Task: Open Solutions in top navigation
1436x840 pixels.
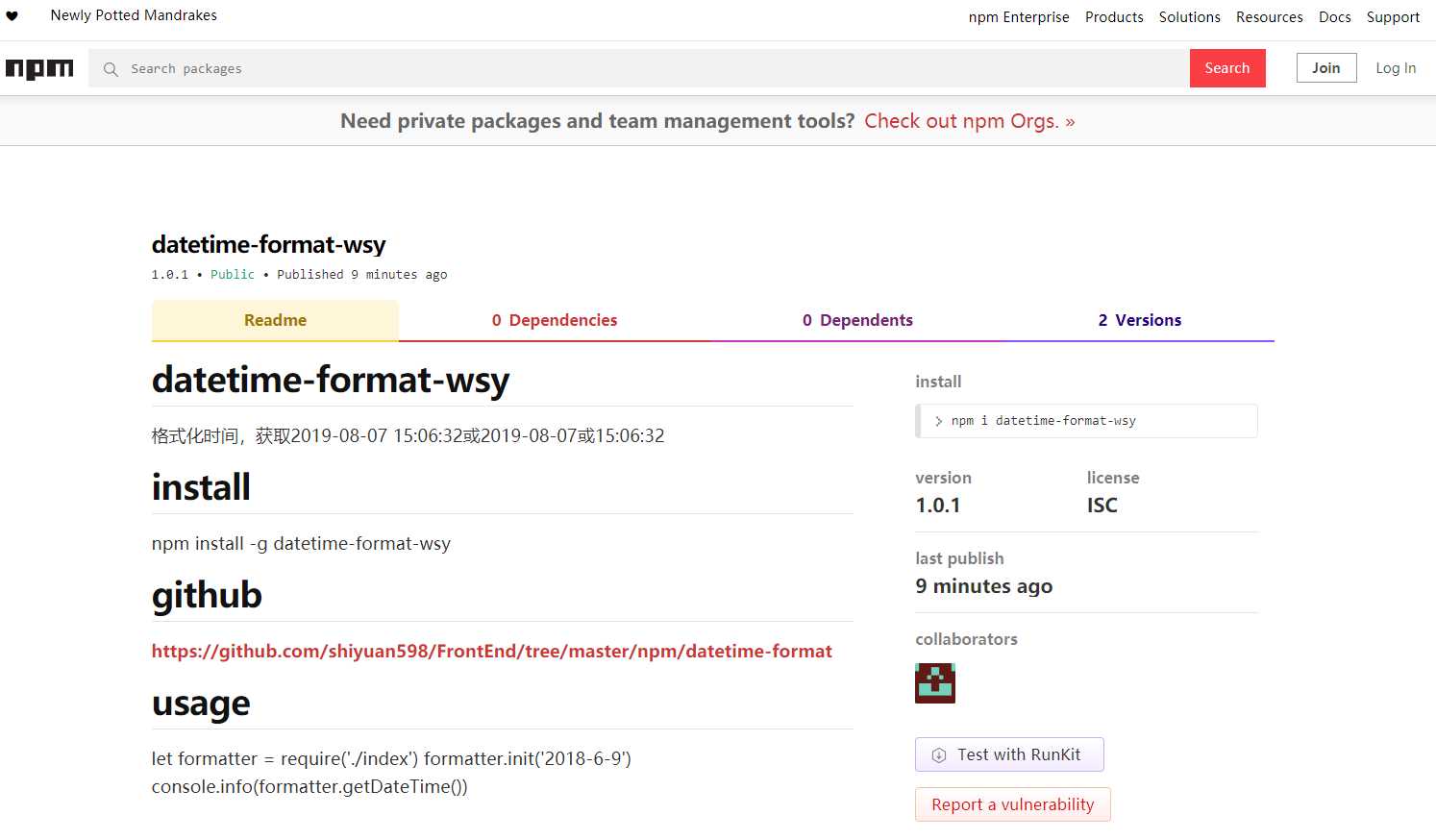Action: 1189,17
